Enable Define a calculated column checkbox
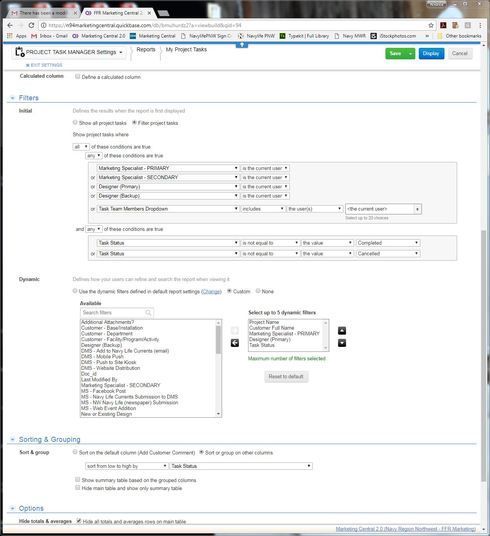This screenshot has height=536, width=490. (78, 77)
